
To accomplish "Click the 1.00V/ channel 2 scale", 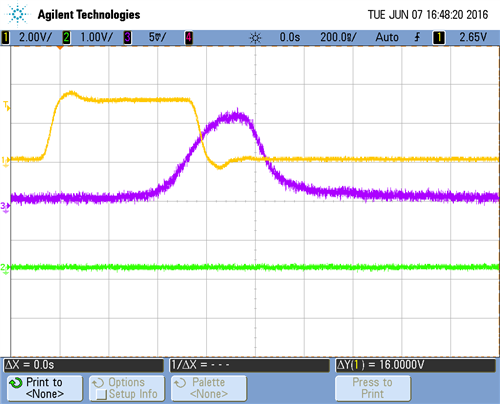I will [97, 37].
